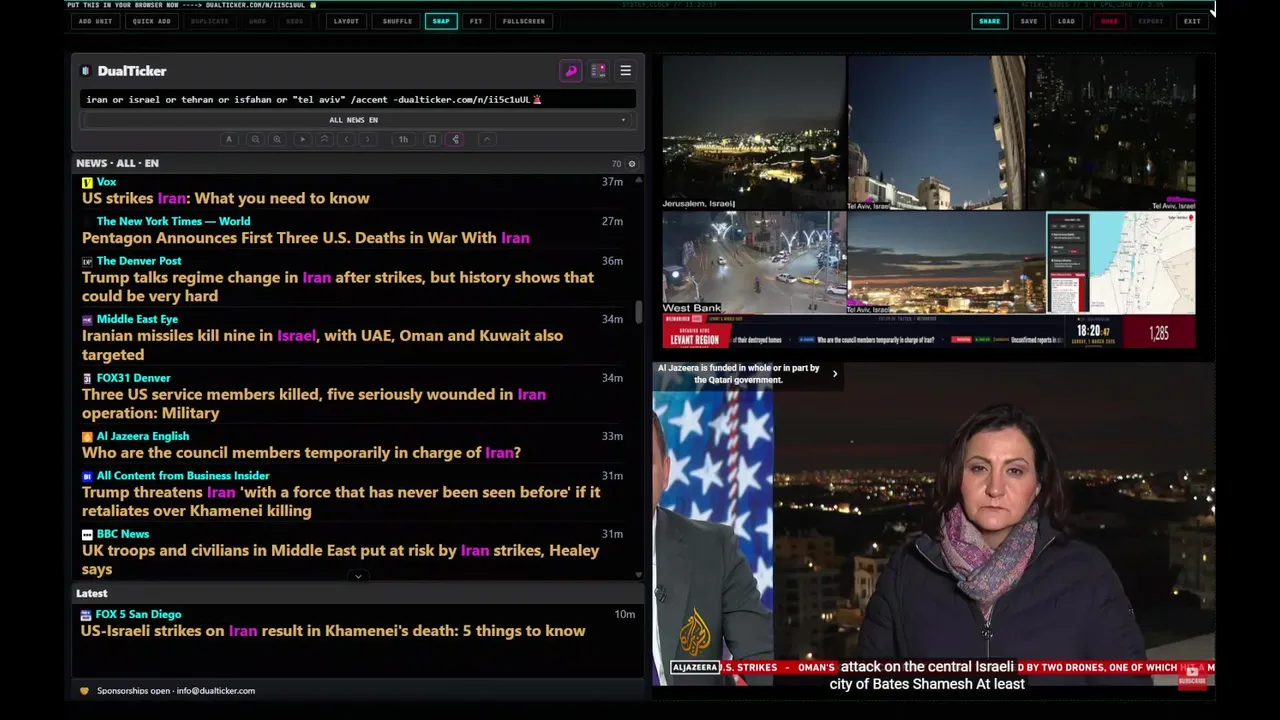Click the Sponsorships open info@dualticker.com link

[x=176, y=691]
